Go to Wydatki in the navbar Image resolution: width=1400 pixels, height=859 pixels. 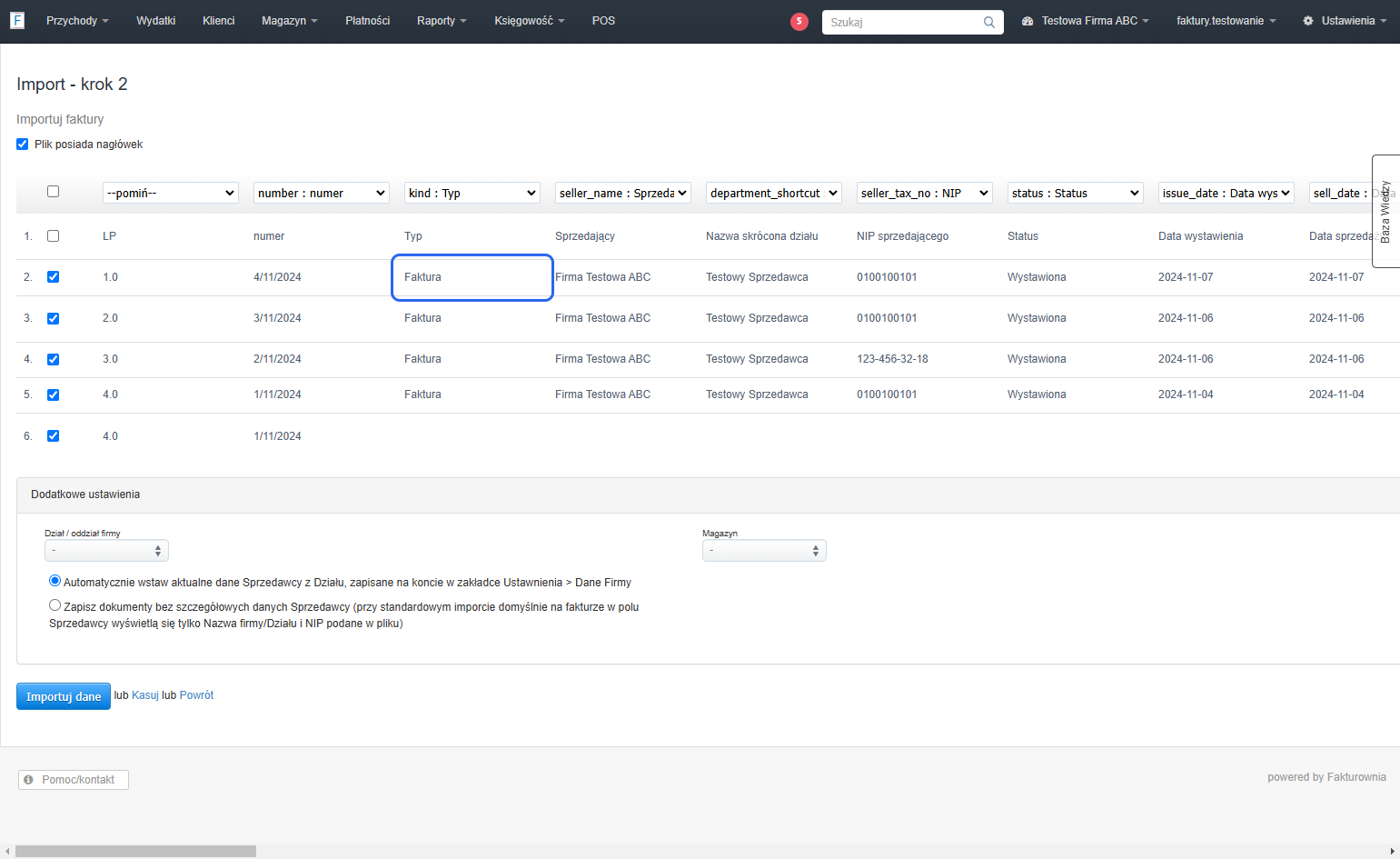click(156, 21)
